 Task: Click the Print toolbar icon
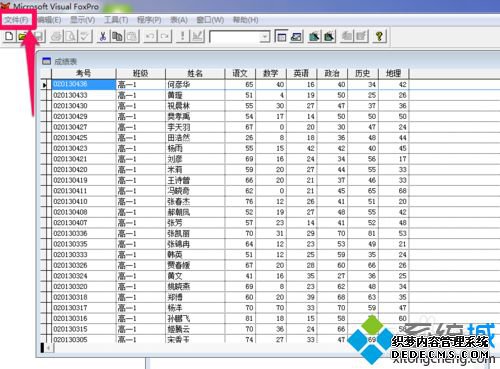coord(56,36)
